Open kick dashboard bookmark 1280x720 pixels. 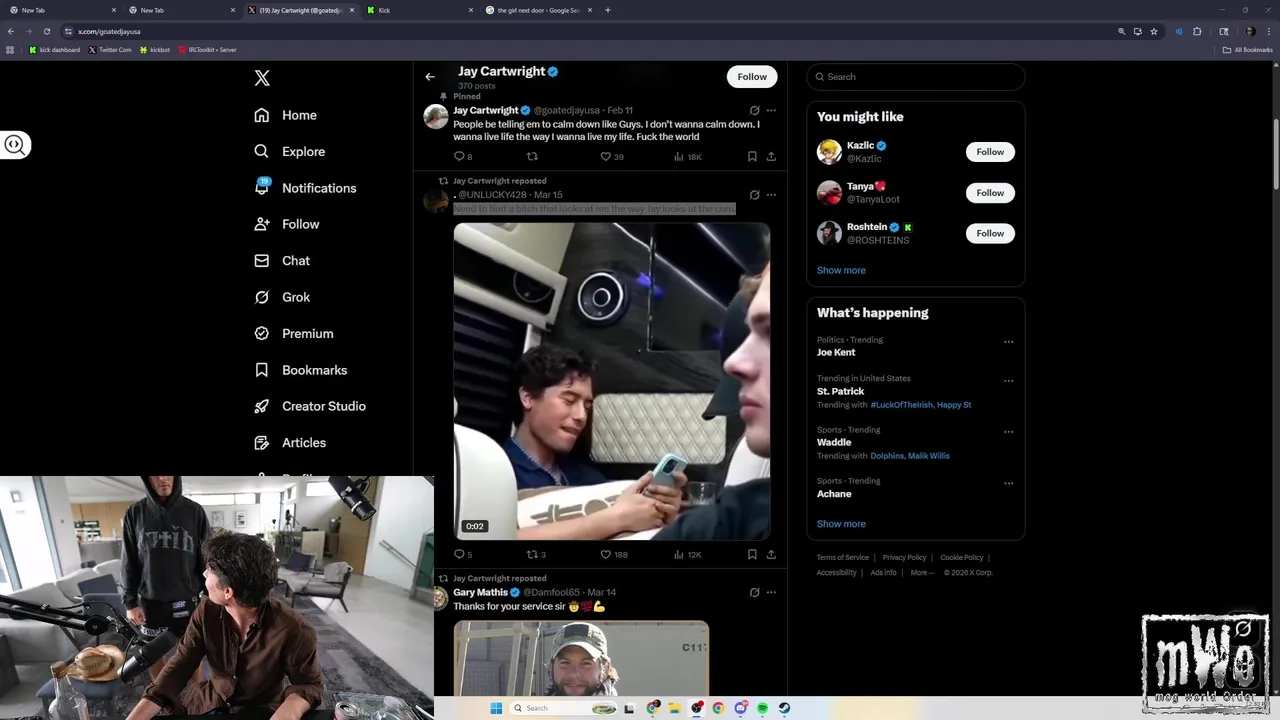pos(55,50)
